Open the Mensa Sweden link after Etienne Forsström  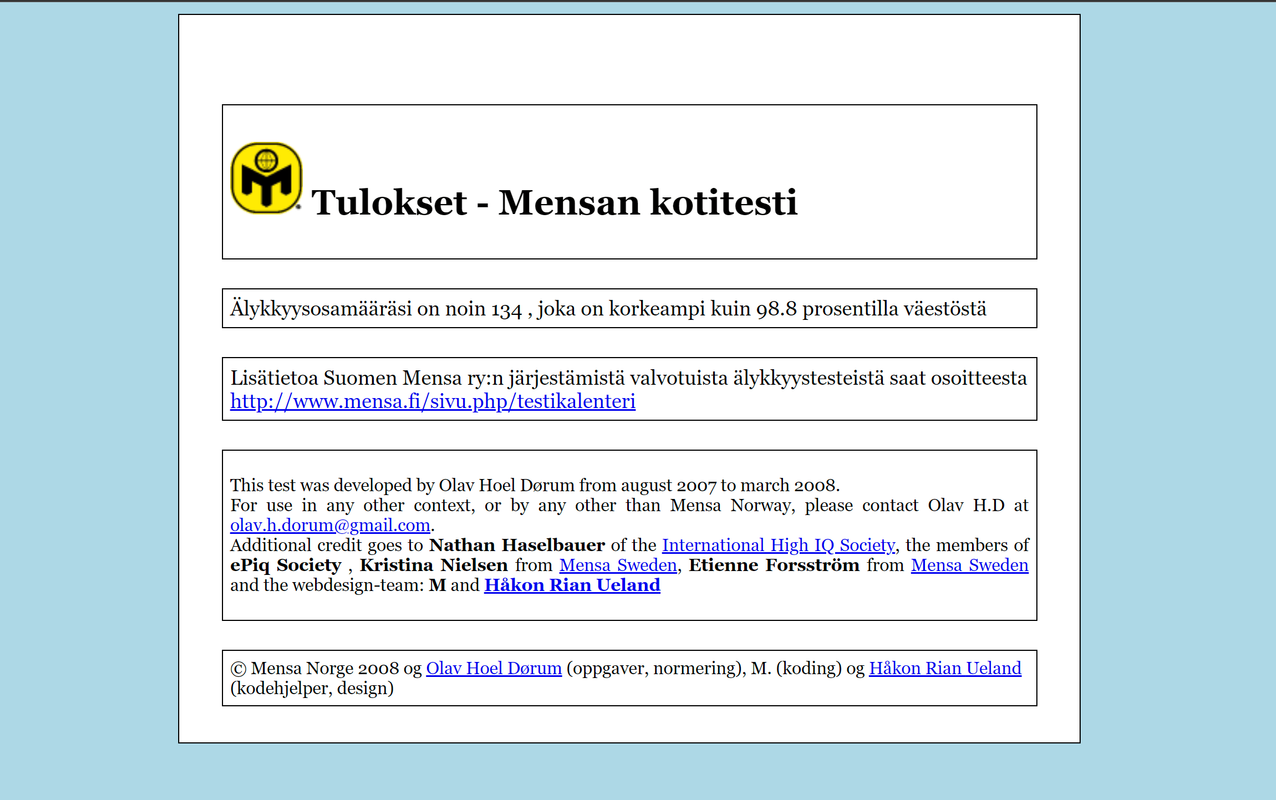[x=970, y=565]
